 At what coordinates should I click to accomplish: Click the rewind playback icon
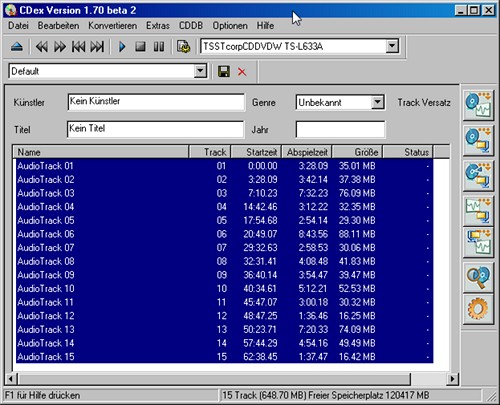click(42, 47)
